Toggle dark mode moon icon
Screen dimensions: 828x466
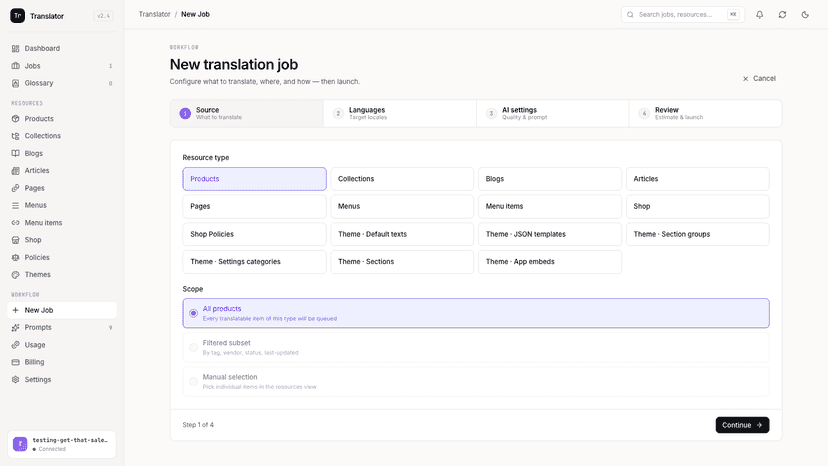[x=805, y=15]
